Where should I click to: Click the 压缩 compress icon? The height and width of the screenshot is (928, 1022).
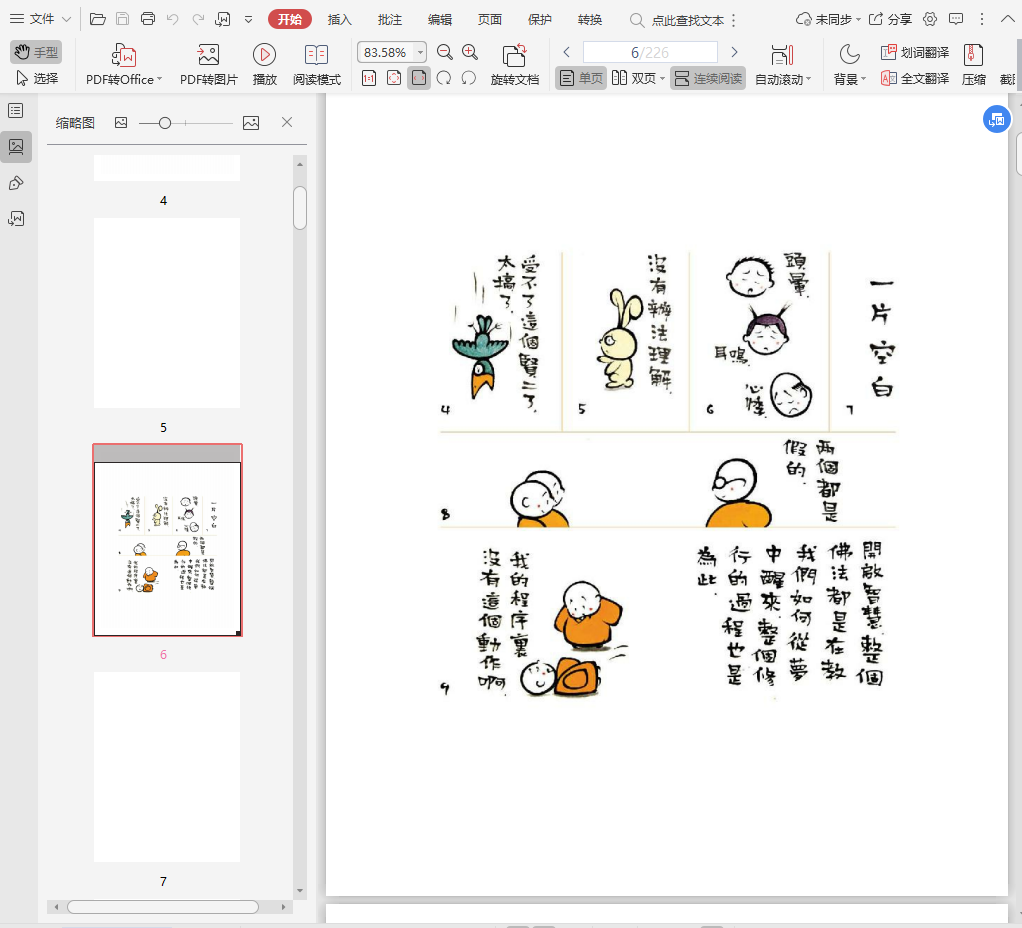coord(973,56)
